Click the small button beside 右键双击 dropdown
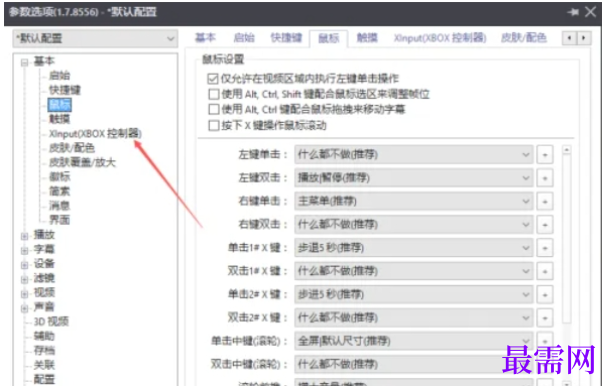614x391 pixels. coord(545,225)
